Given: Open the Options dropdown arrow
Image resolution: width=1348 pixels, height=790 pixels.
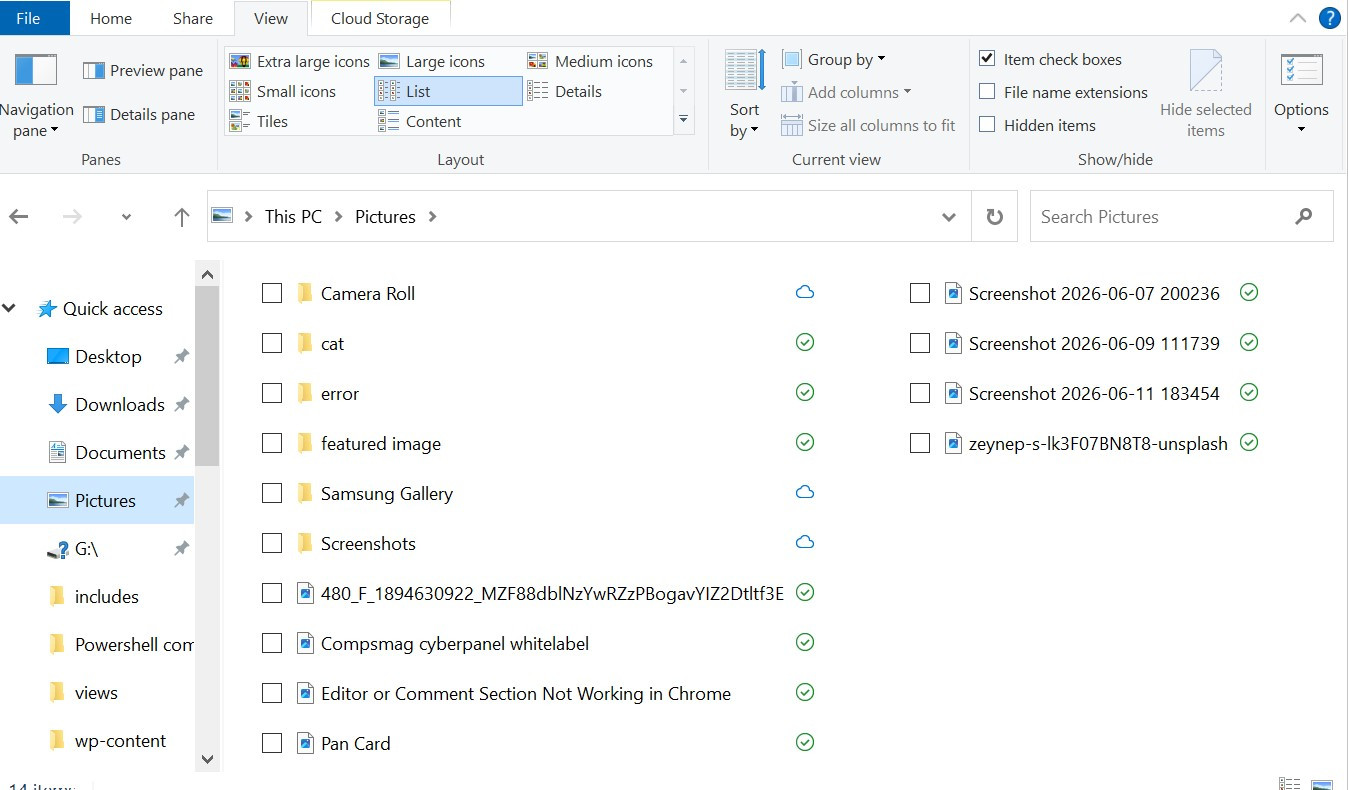Looking at the screenshot, I should coord(1301,129).
